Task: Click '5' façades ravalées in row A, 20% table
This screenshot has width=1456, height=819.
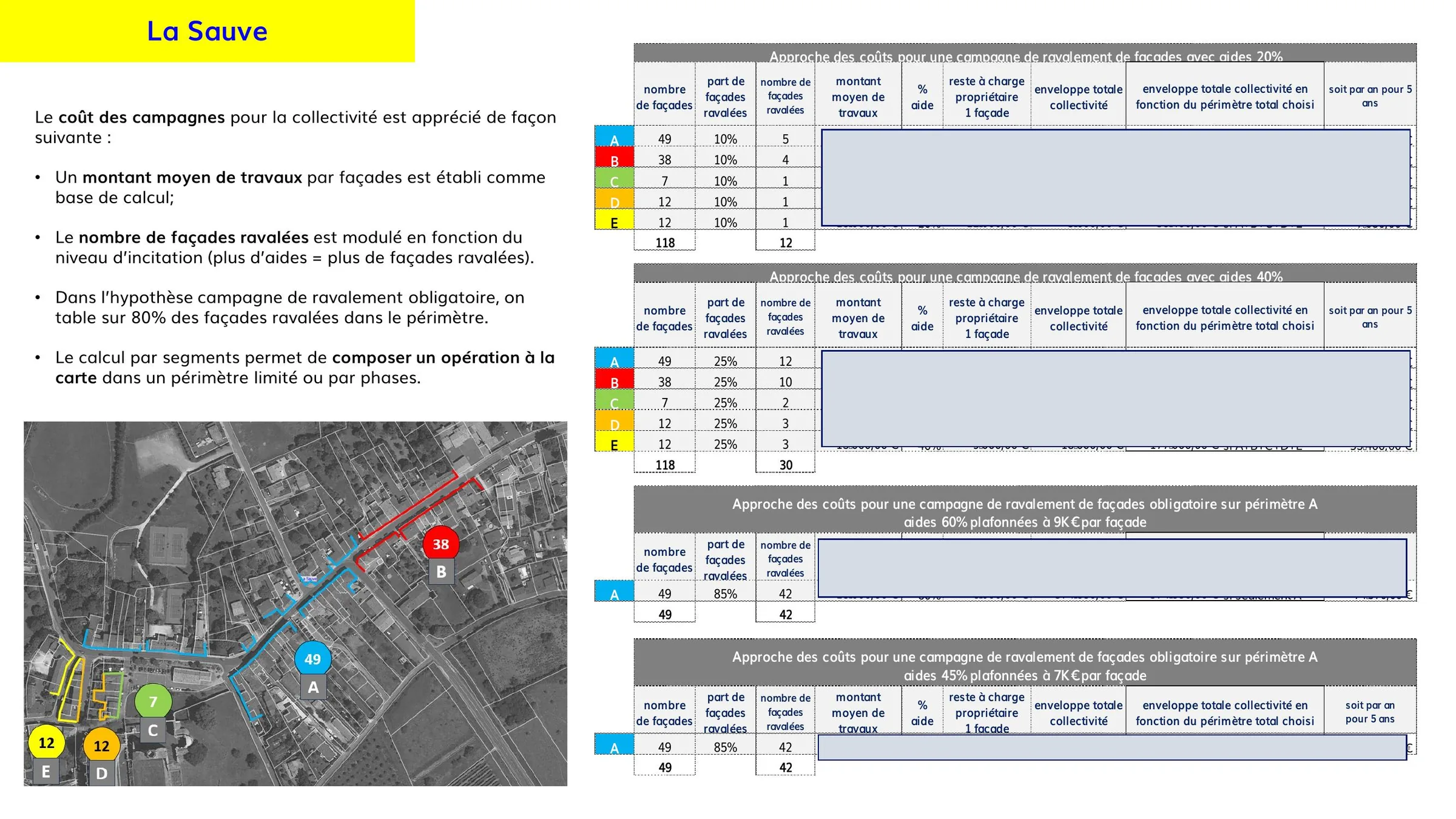Action: [786, 139]
